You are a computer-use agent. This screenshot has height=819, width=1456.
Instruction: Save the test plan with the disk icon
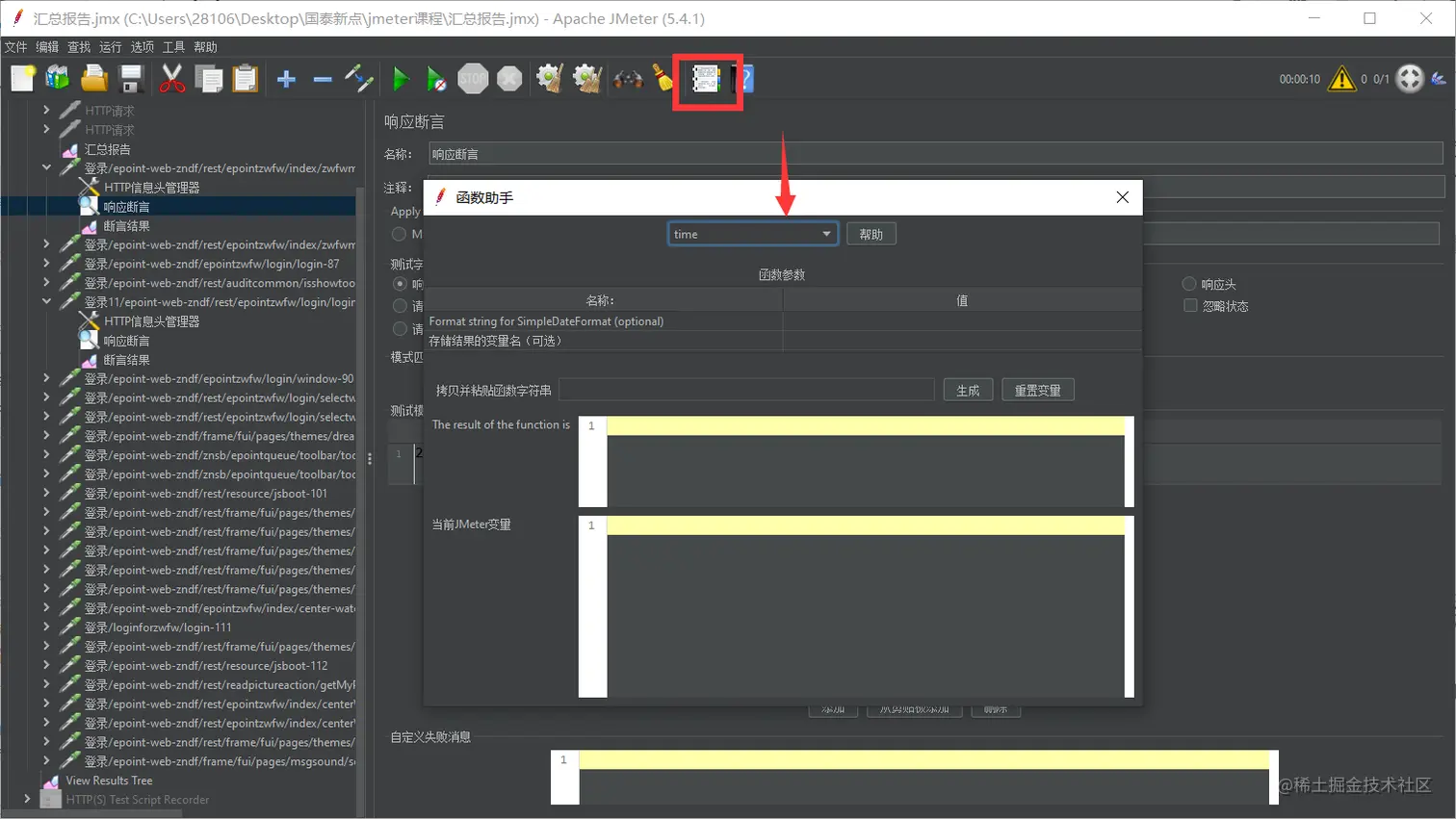(131, 79)
